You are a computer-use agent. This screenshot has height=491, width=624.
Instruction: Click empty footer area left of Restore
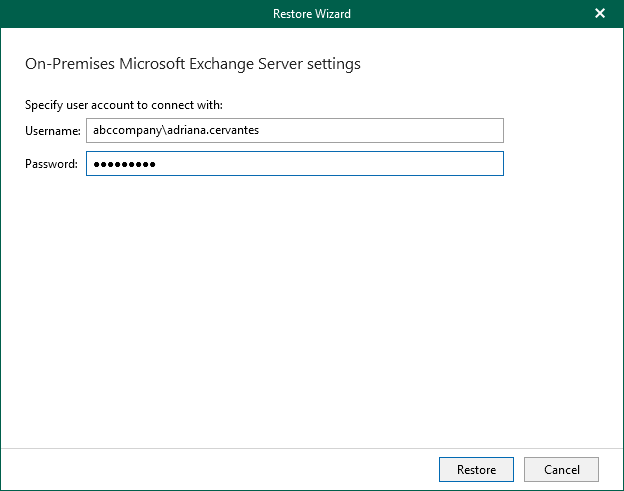200,469
